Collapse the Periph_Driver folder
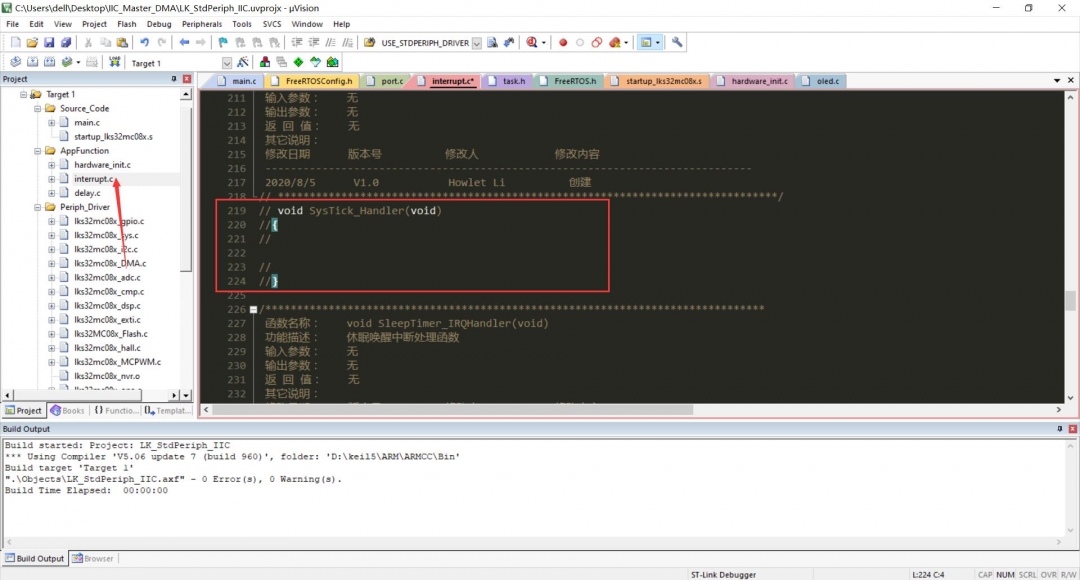Screen dimensions: 1080x580 point(38,207)
